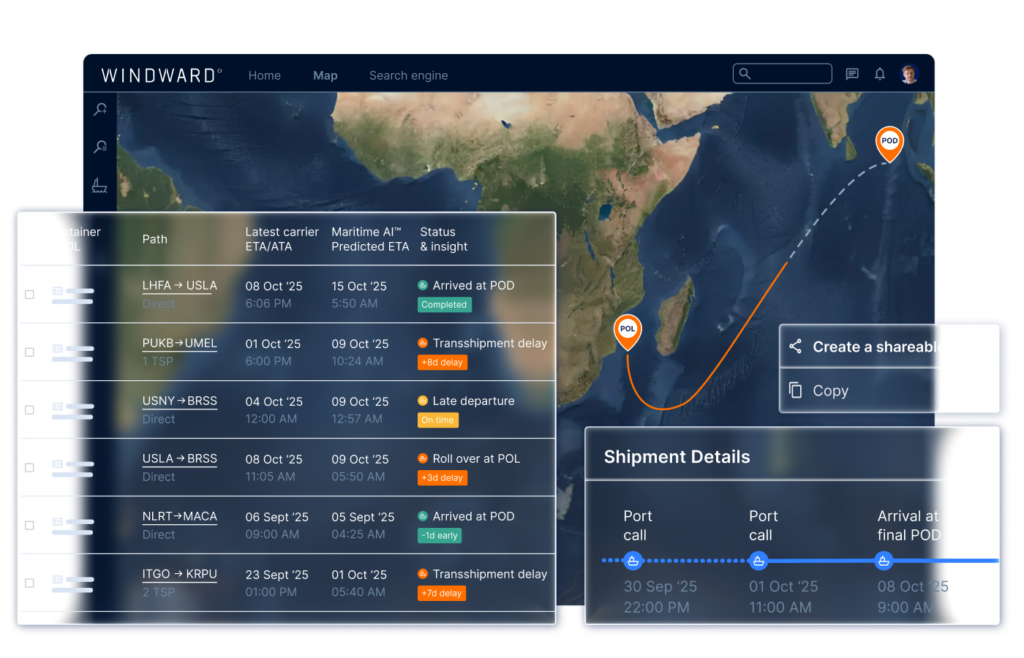This screenshot has width=1024, height=658.
Task: Click Arrival at final POD timeline marker
Action: coord(884,561)
